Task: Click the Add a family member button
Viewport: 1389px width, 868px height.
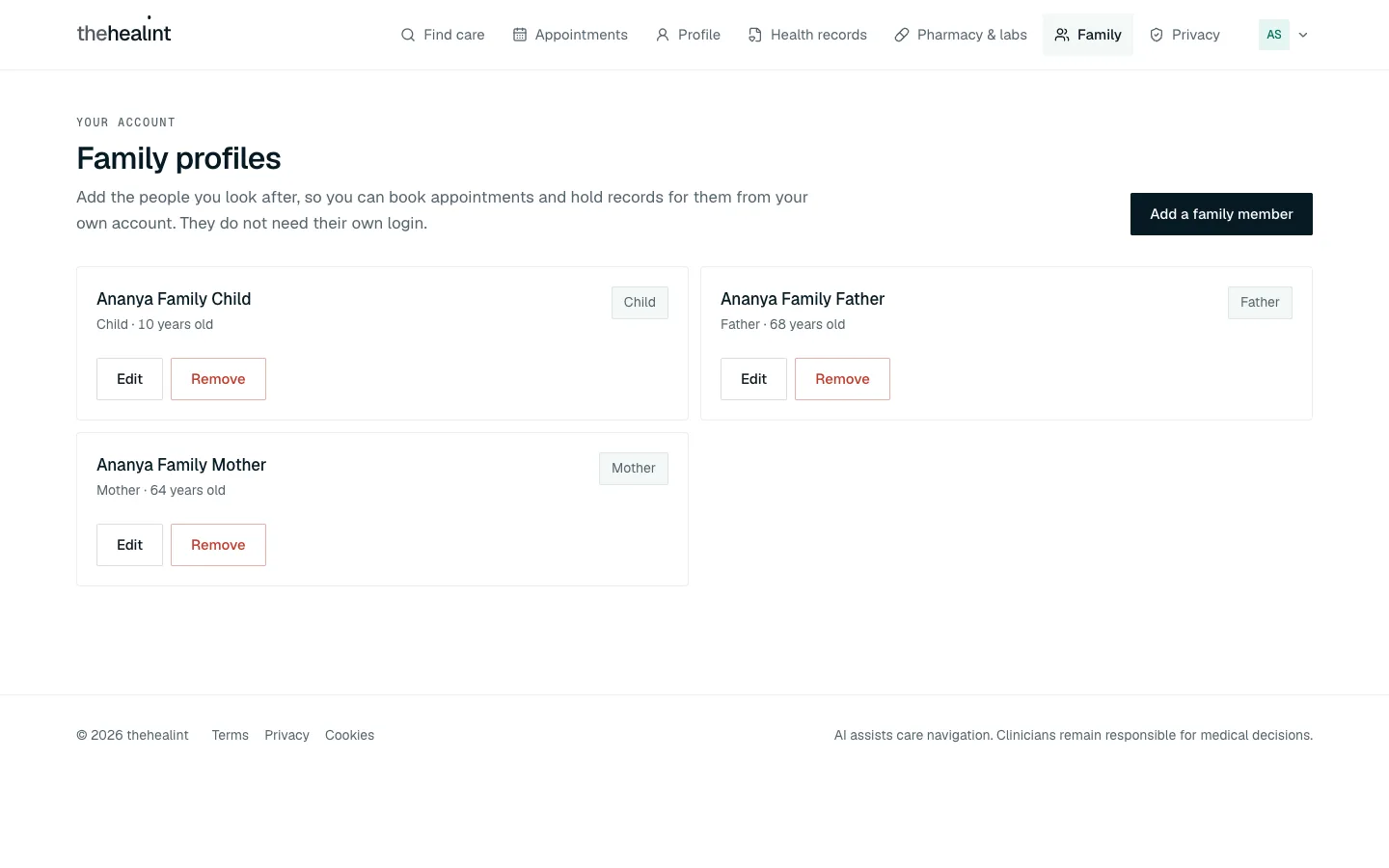Action: tap(1221, 214)
